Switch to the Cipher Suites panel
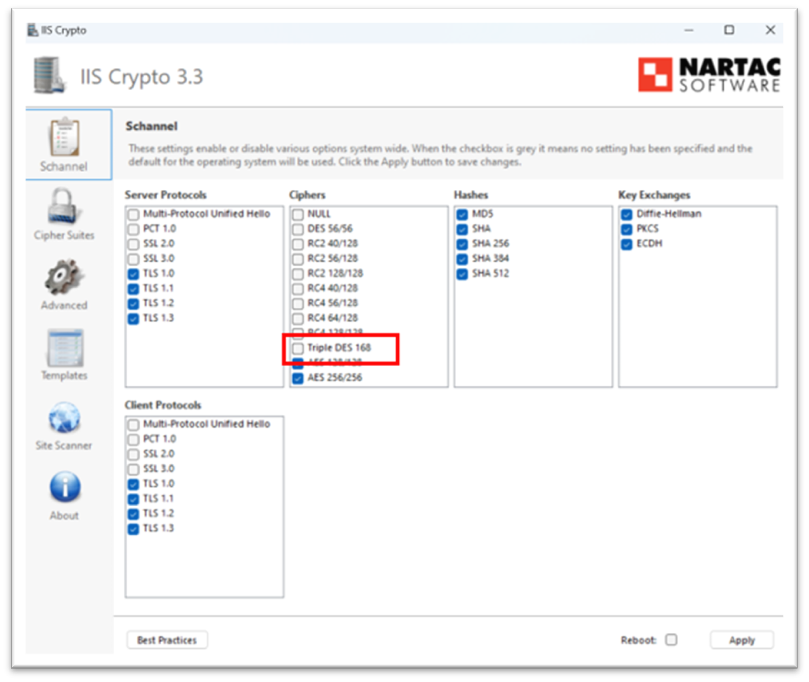The image size is (809, 682). [x=64, y=213]
